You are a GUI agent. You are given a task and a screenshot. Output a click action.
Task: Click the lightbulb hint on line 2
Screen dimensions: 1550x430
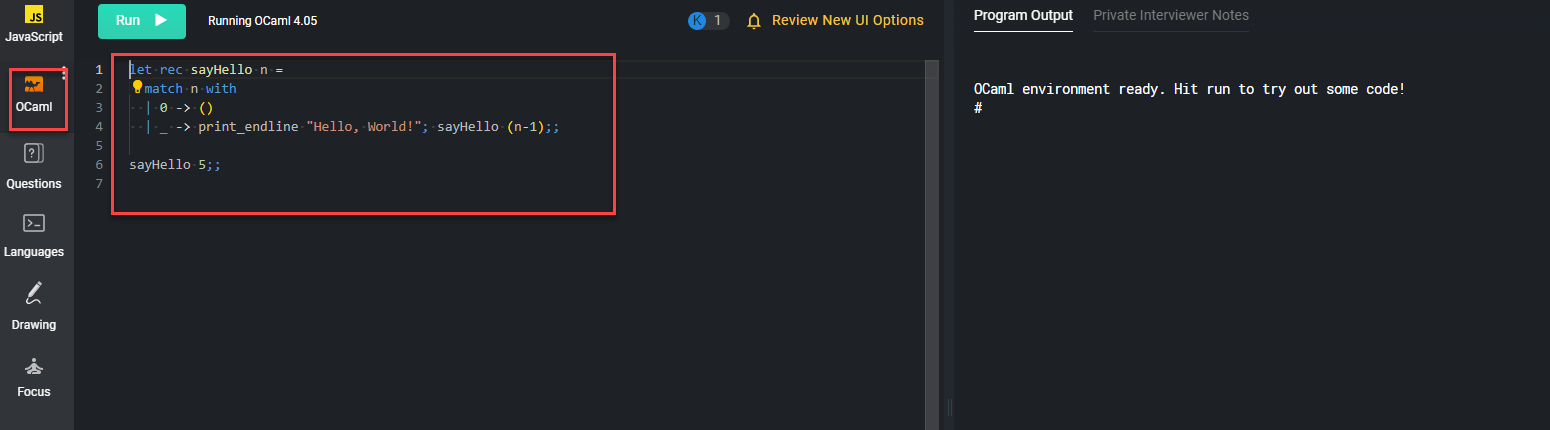click(x=138, y=87)
